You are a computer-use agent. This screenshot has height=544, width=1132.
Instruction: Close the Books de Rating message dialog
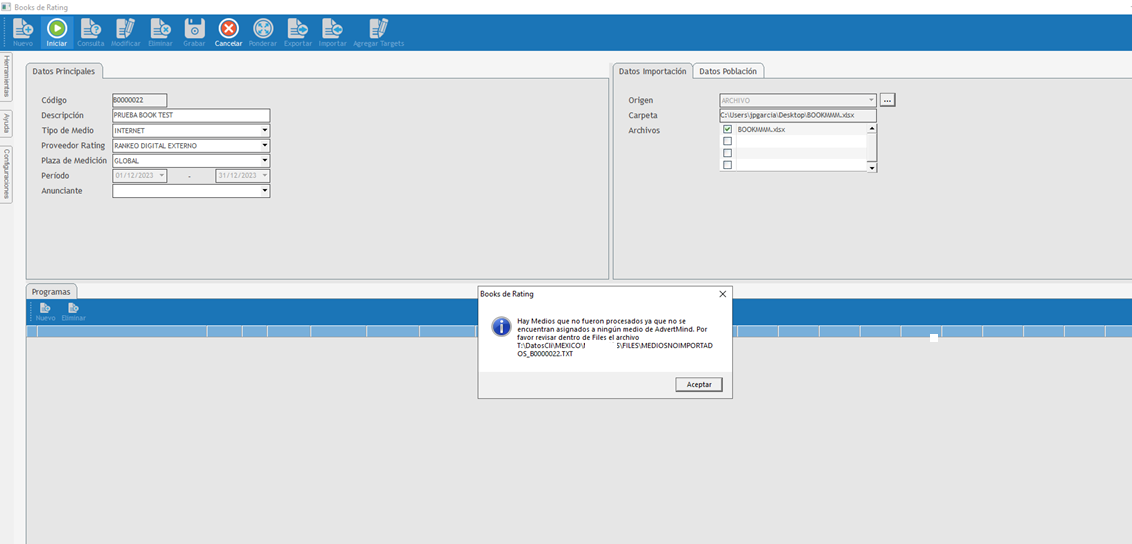pyautogui.click(x=723, y=294)
